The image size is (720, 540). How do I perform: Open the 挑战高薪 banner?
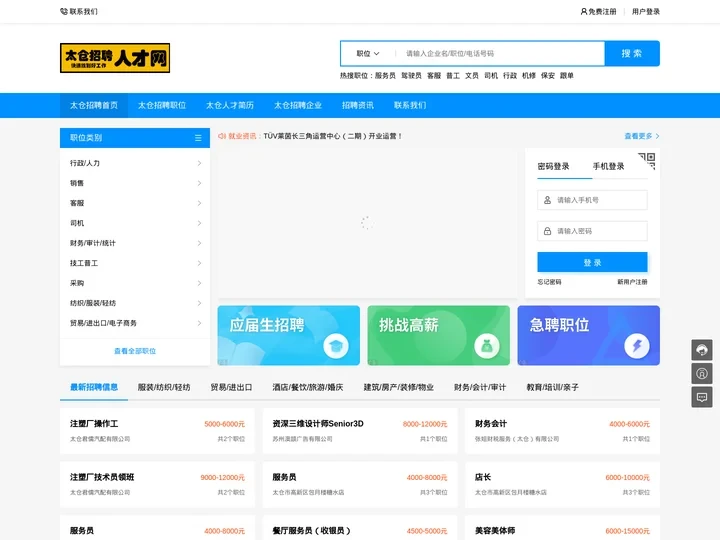coord(439,336)
